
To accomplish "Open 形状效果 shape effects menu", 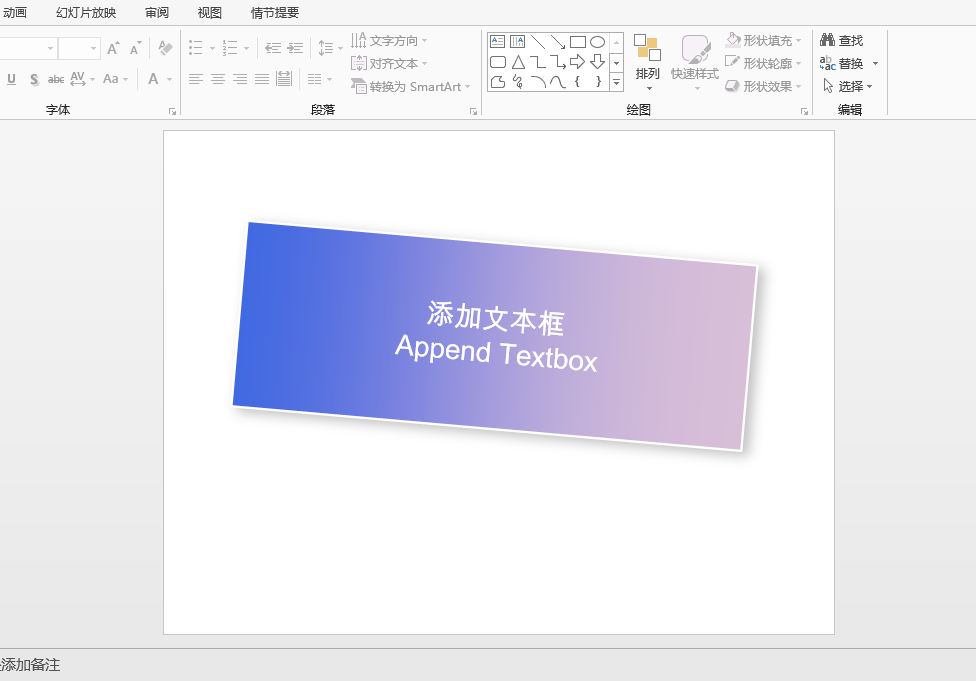I will [764, 87].
